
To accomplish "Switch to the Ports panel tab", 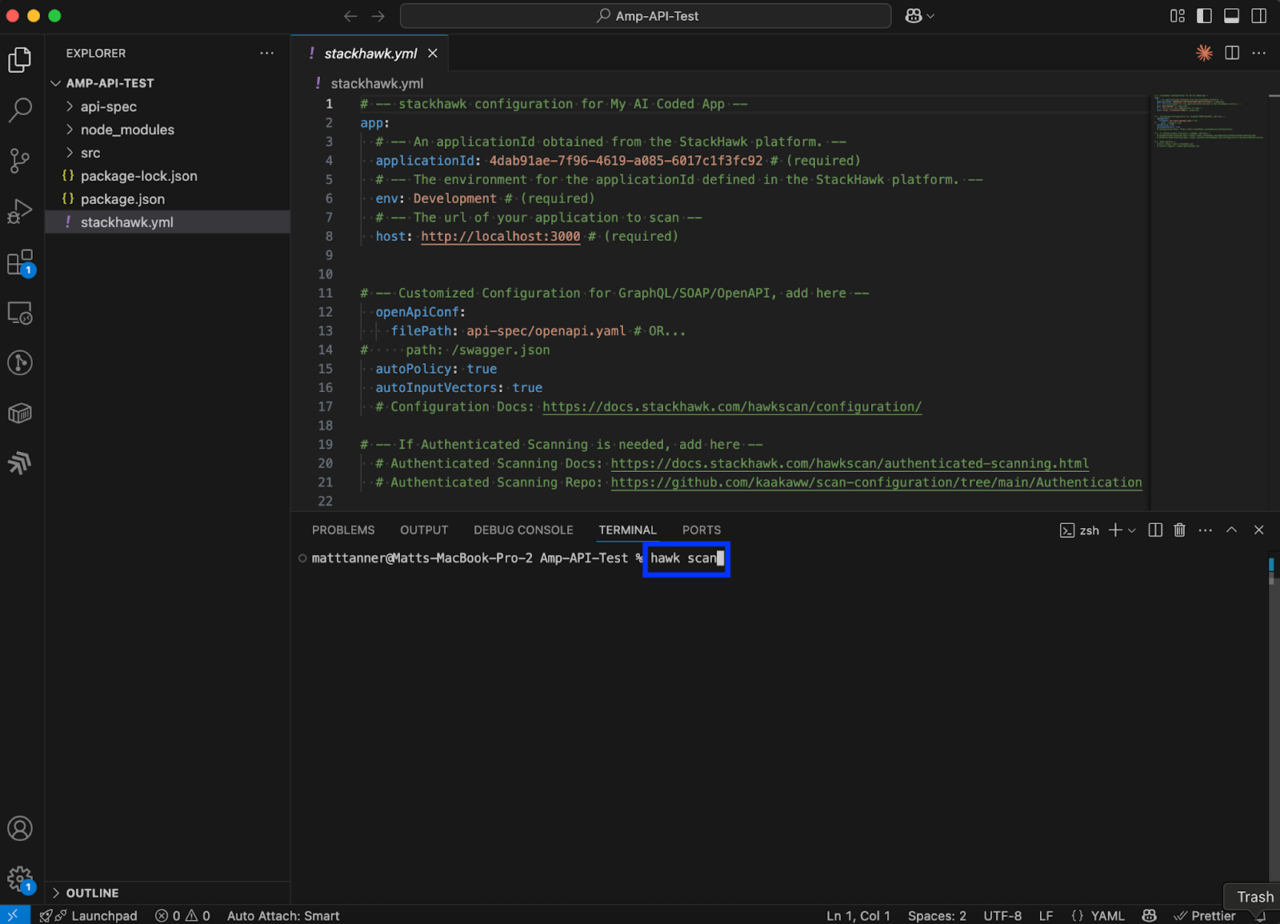I will (x=701, y=530).
